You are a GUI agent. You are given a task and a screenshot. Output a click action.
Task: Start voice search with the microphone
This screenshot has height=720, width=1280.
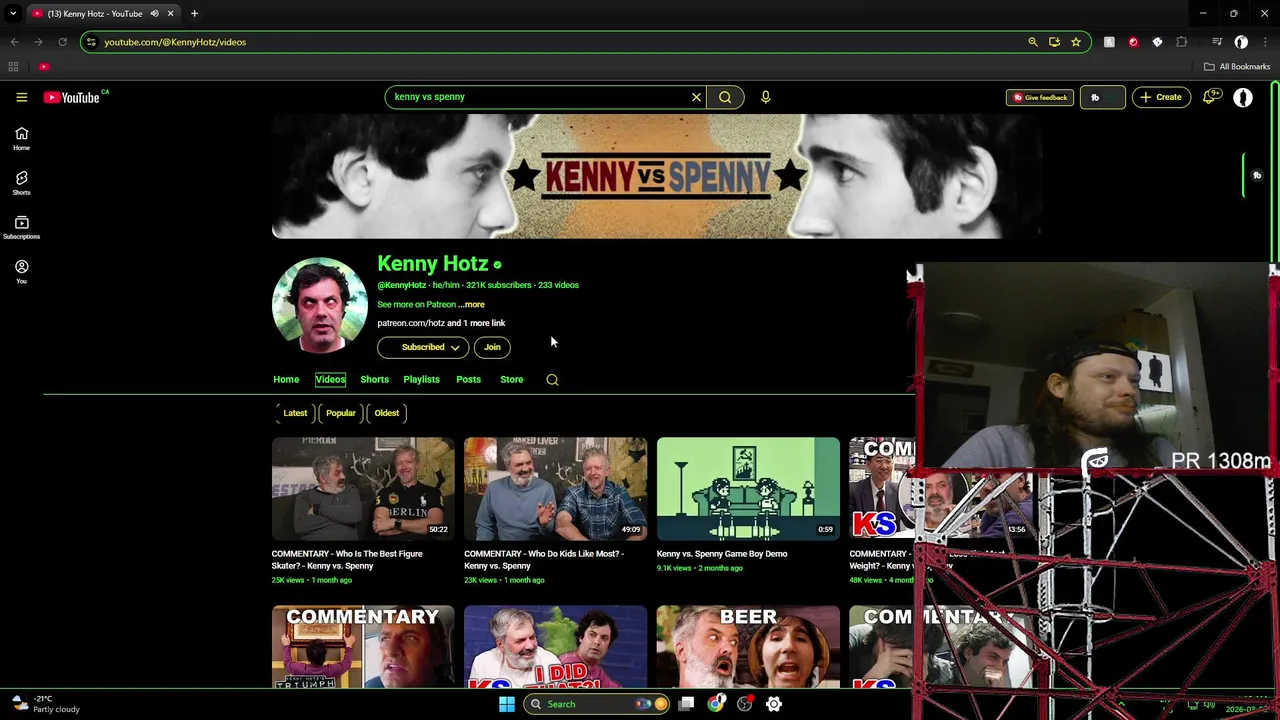765,97
